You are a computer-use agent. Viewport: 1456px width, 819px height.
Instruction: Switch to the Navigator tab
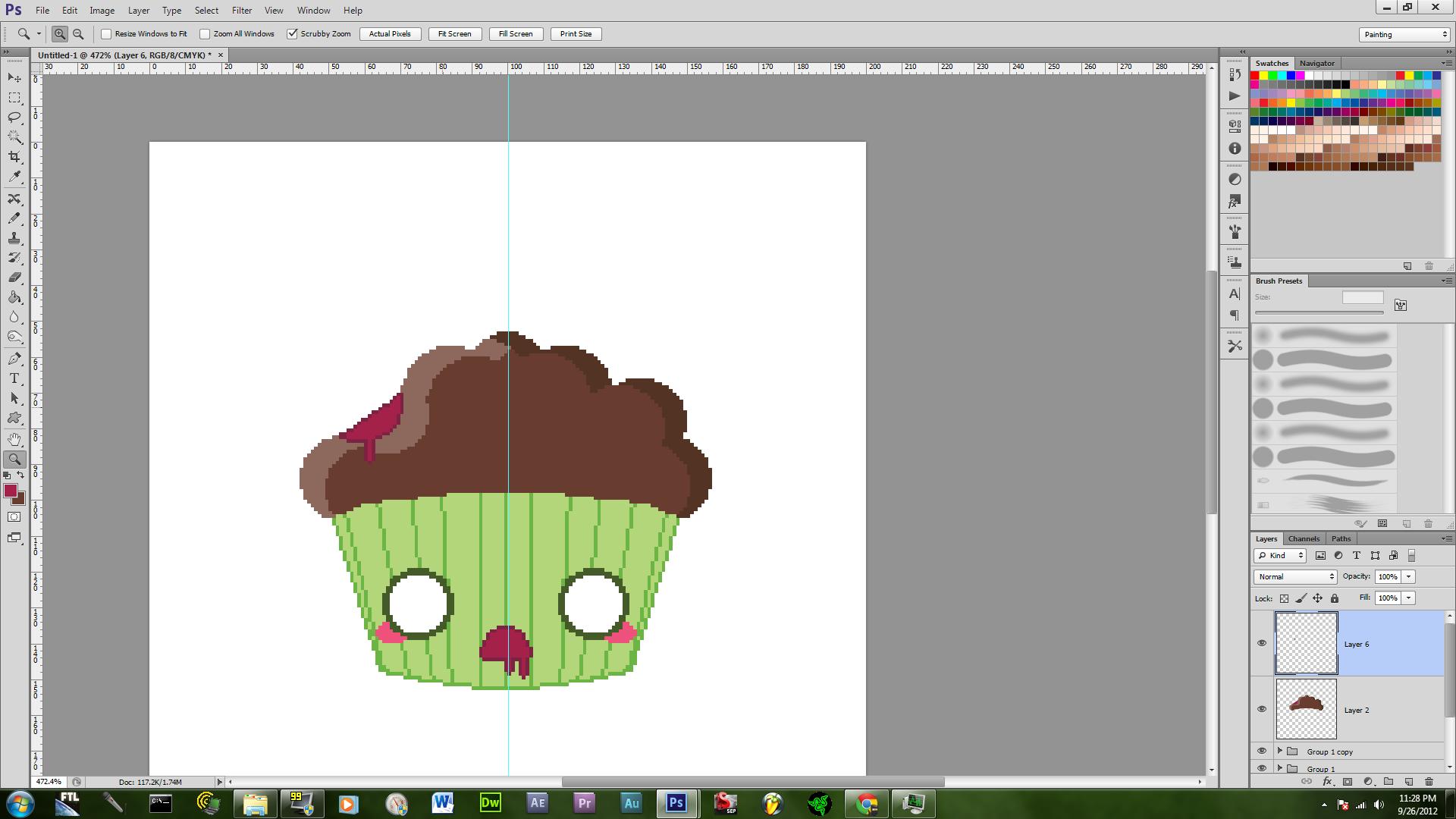pos(1316,63)
